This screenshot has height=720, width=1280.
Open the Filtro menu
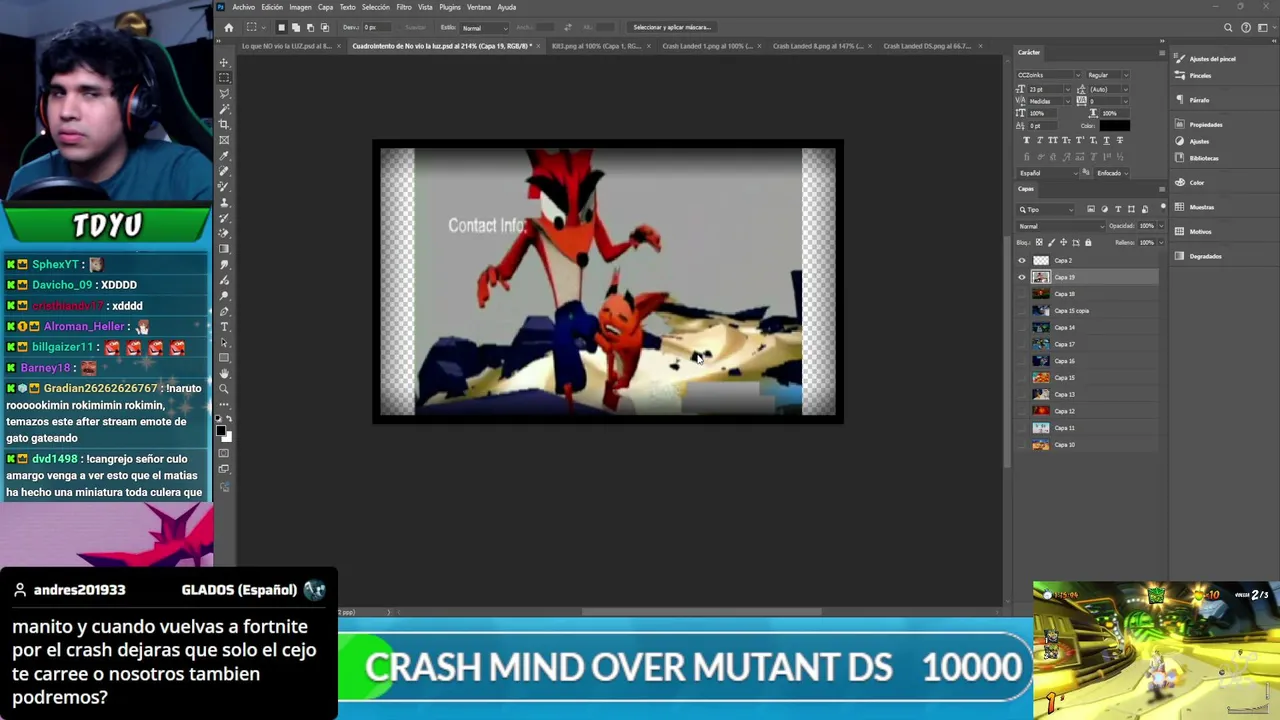(x=404, y=7)
